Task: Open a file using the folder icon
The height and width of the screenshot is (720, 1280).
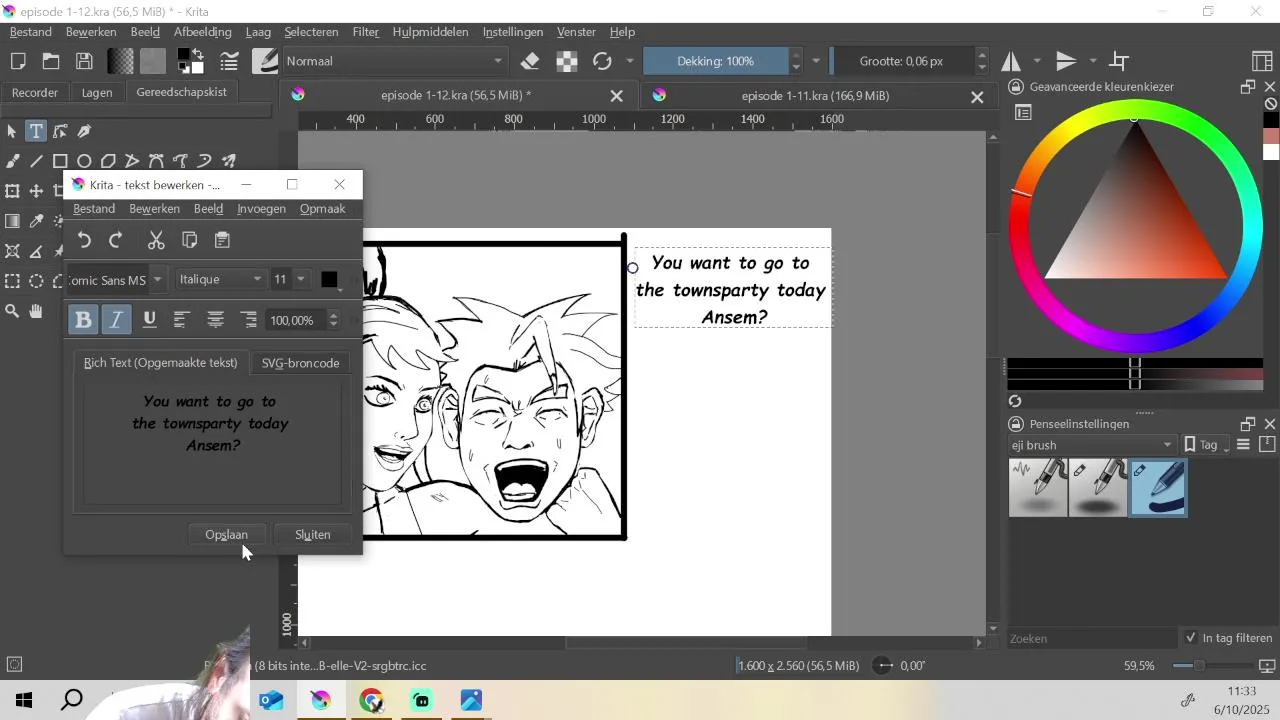Action: pyautogui.click(x=51, y=61)
